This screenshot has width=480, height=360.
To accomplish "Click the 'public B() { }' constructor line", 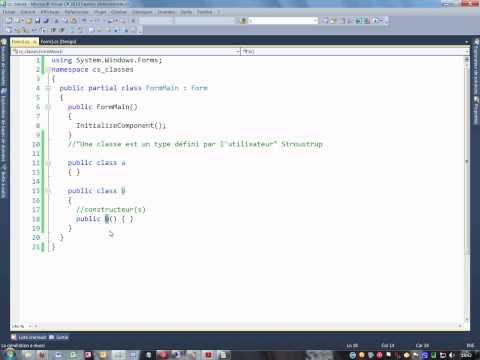I will click(105, 219).
